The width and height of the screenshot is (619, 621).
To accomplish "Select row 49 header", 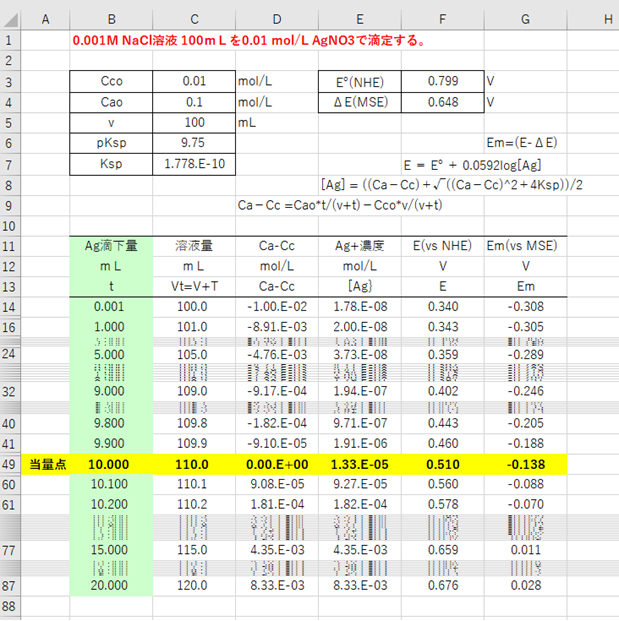I will pos(10,464).
